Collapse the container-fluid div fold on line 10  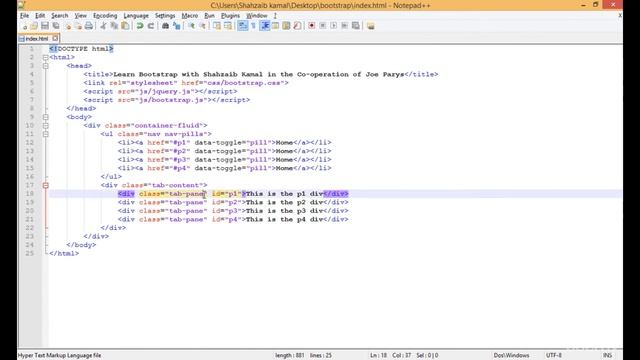click(46, 126)
